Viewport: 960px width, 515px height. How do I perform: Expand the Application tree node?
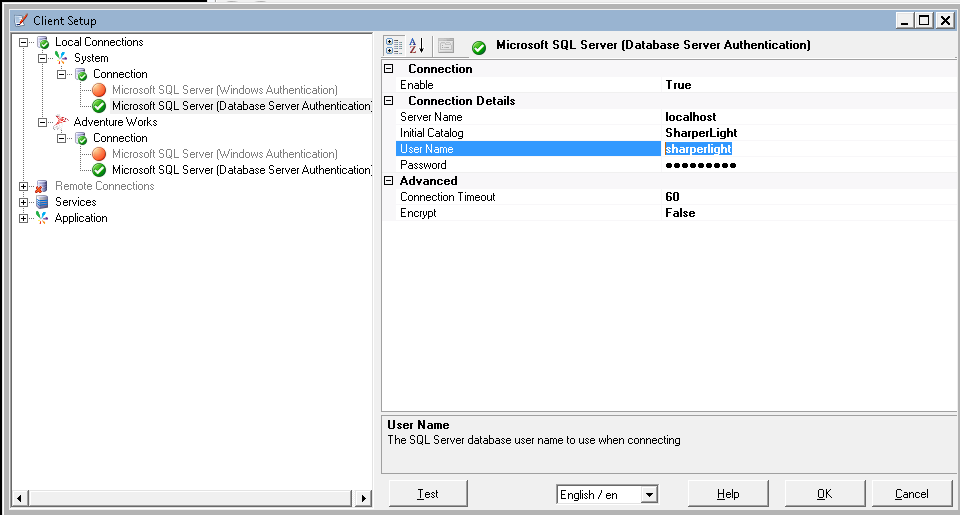pos(23,218)
